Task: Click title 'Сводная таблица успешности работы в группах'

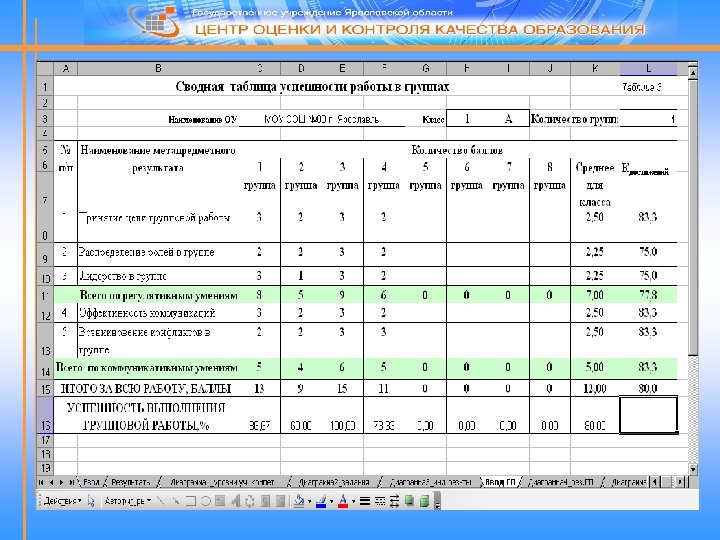Action: [x=312, y=87]
